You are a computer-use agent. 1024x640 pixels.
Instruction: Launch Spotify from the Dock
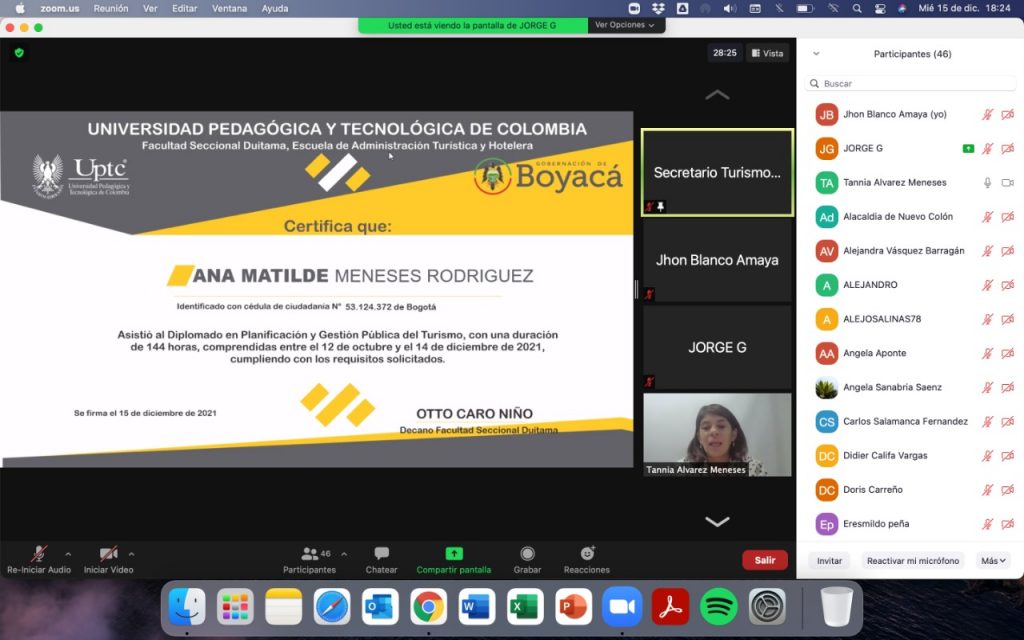tap(719, 606)
